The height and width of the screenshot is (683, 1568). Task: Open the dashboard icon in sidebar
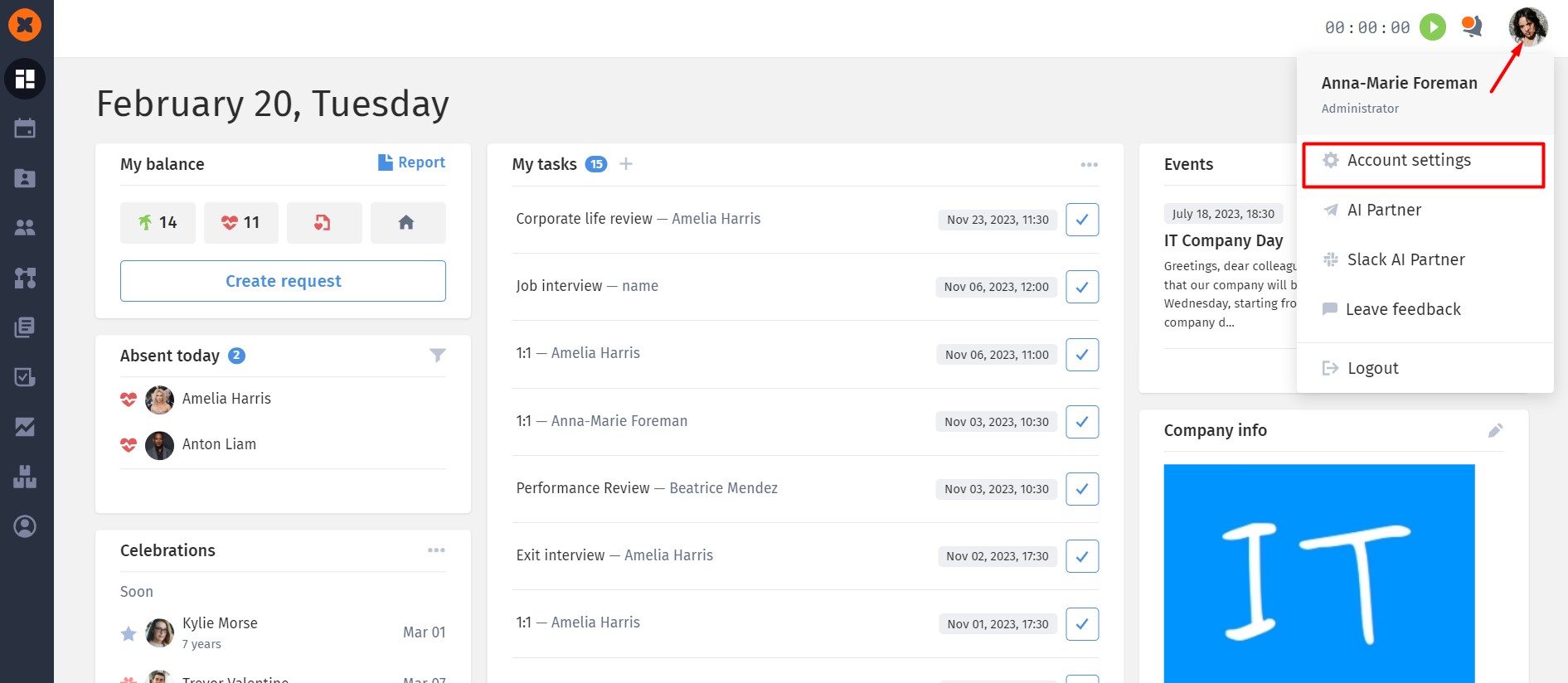click(25, 79)
